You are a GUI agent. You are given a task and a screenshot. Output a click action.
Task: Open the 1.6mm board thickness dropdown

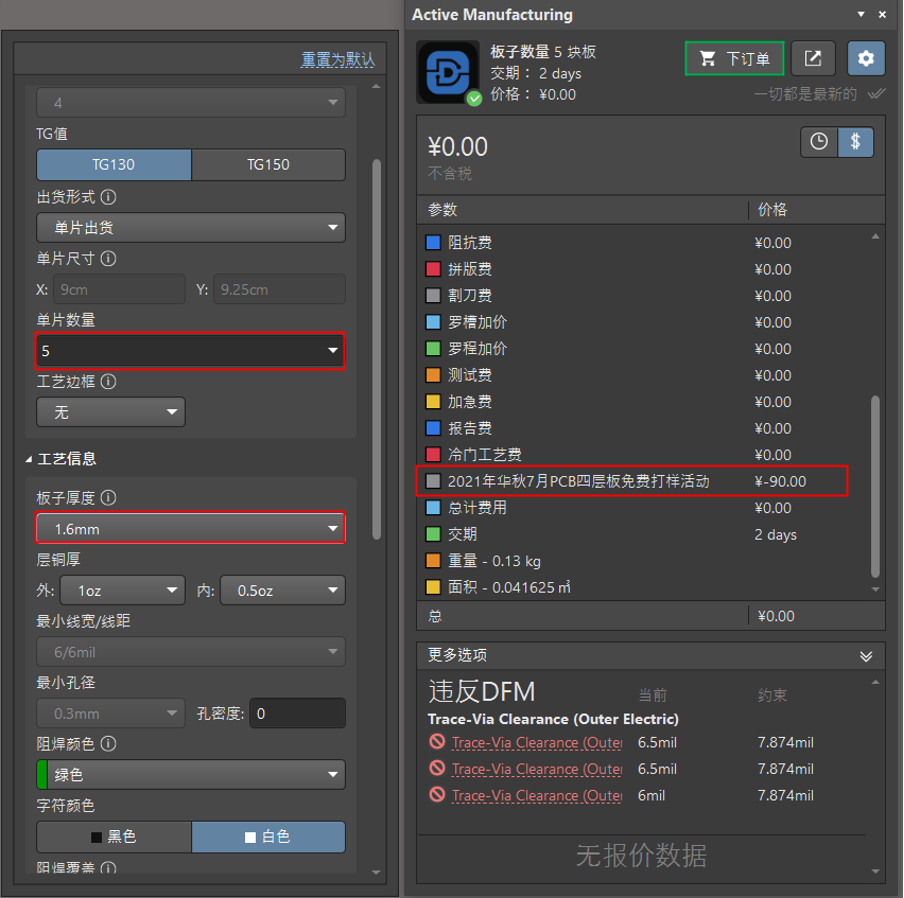click(x=190, y=528)
